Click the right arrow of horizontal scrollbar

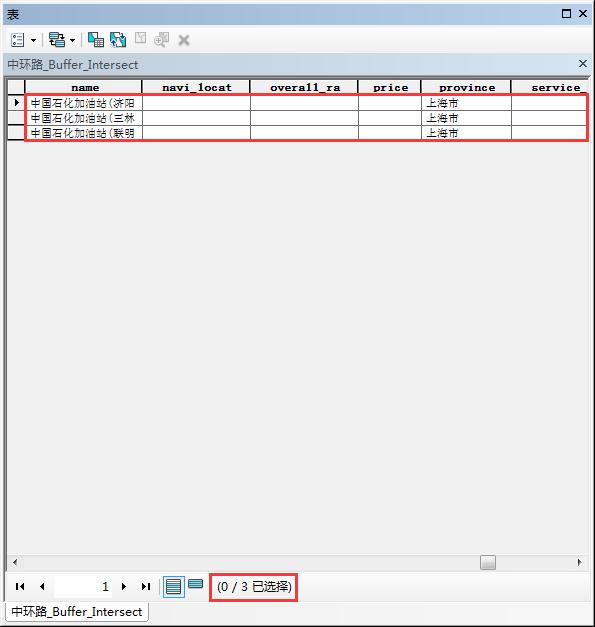[579, 562]
